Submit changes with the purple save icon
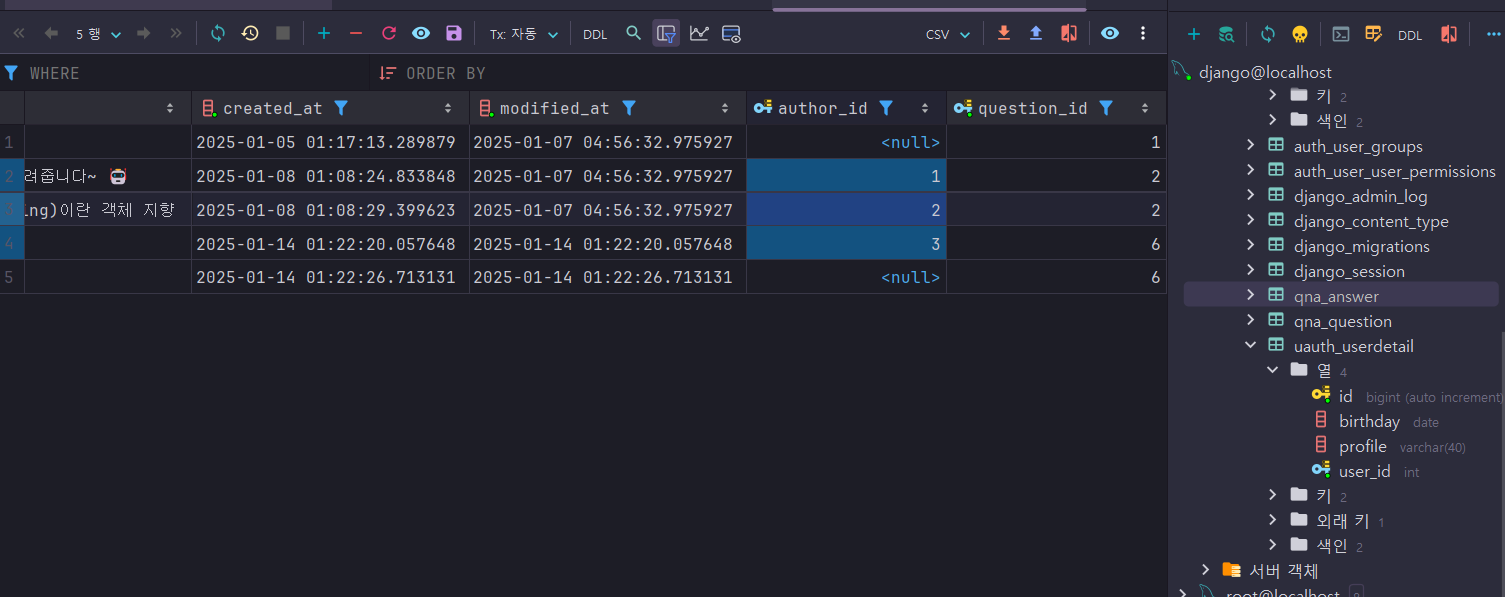Screen dimensions: 1505x597 tap(454, 34)
